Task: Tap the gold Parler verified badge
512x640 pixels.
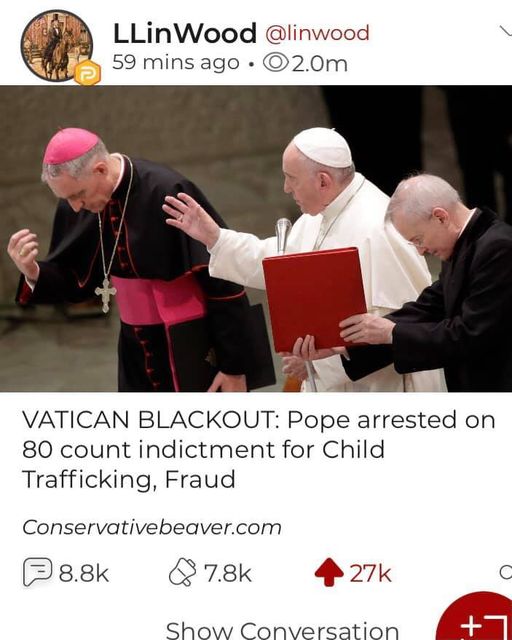Action: (x=88, y=73)
